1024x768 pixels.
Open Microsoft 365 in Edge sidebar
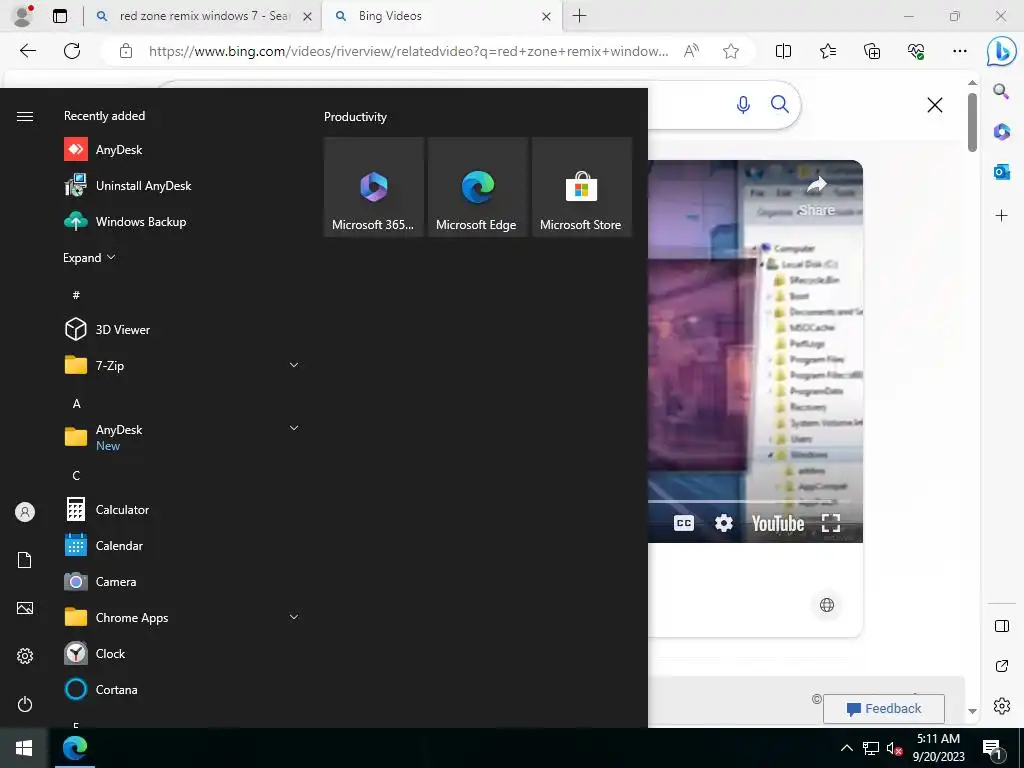coord(1001,132)
